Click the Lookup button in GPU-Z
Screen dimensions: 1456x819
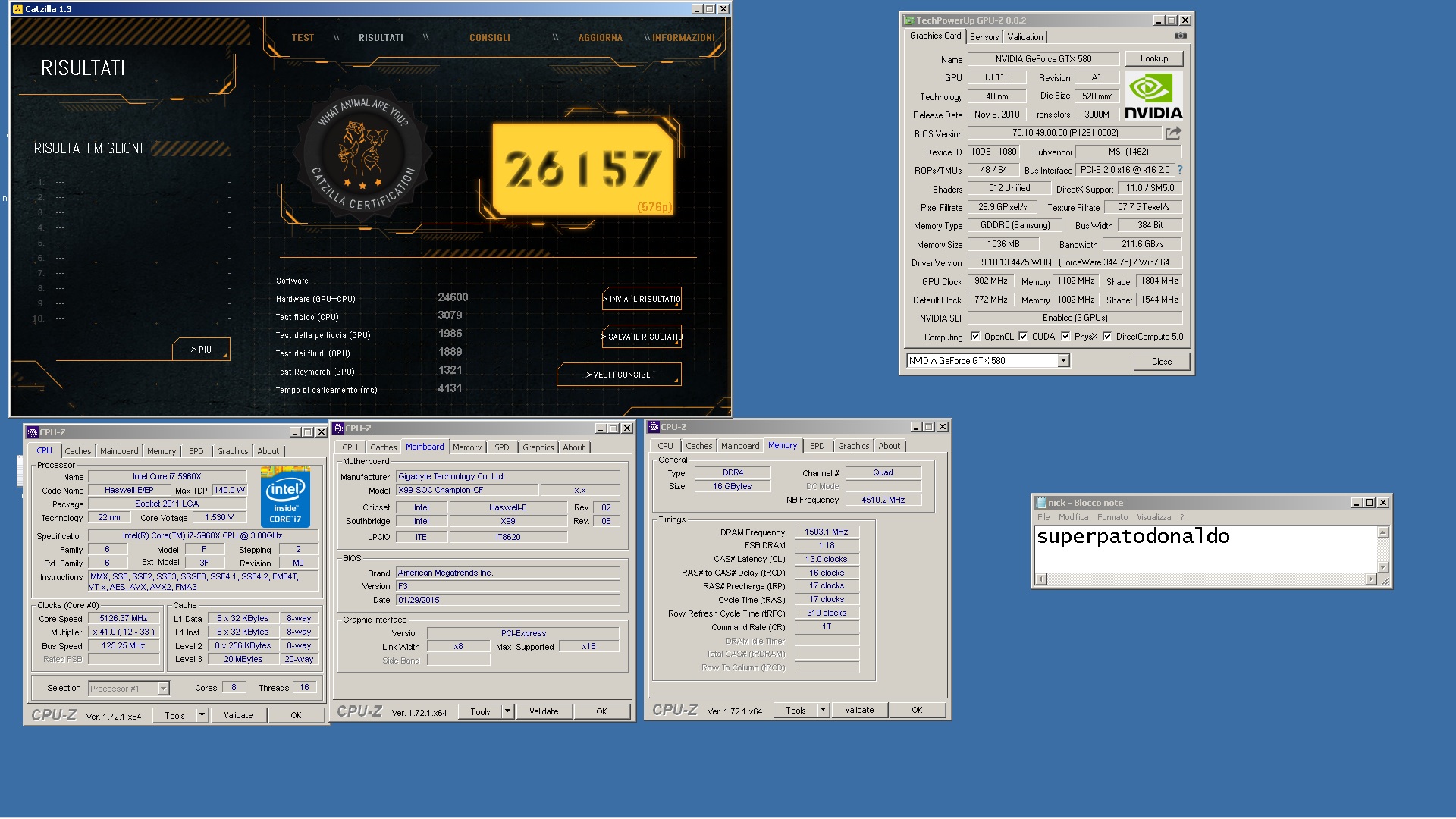click(1153, 58)
